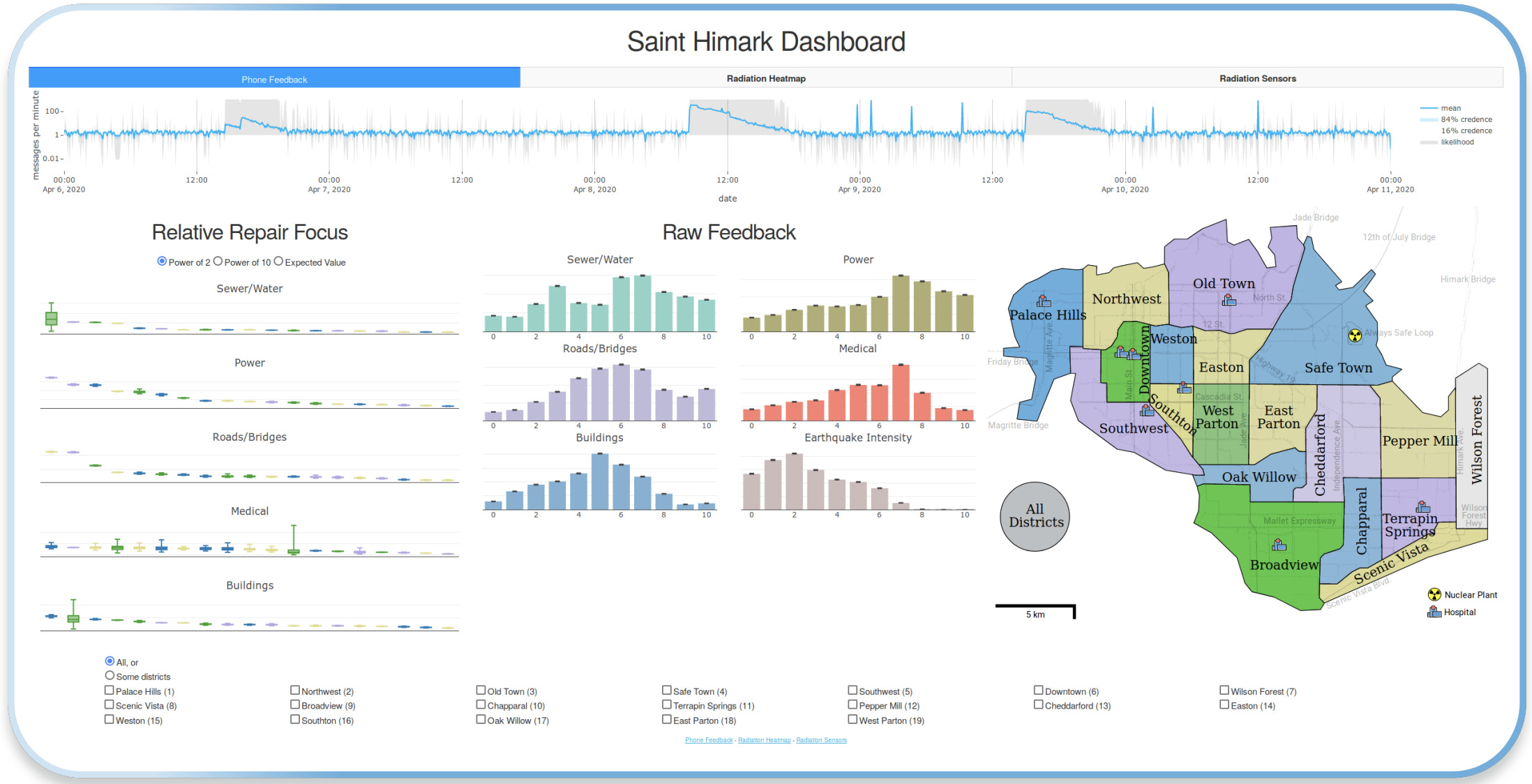1532x784 pixels.
Task: Select the 'Some districts' radio option
Action: [110, 676]
